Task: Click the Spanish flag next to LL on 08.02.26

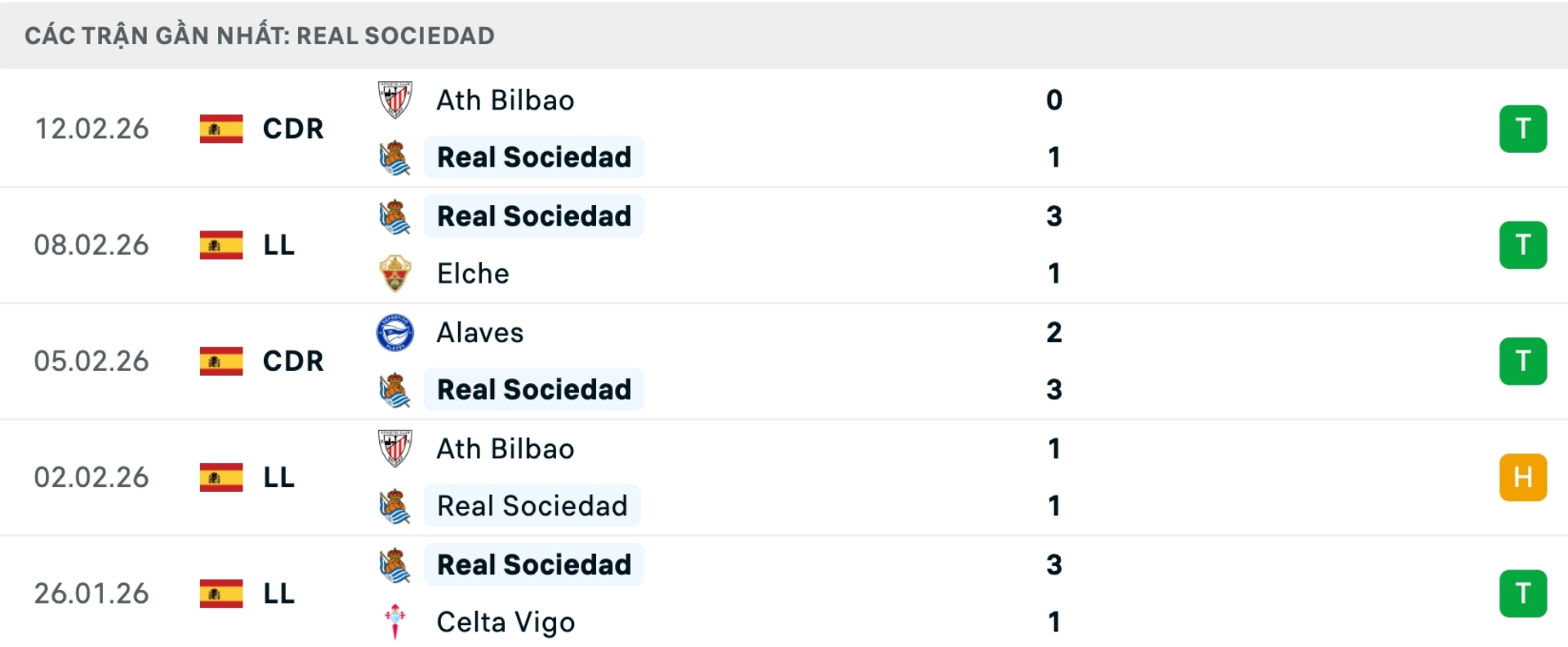Action: point(220,245)
